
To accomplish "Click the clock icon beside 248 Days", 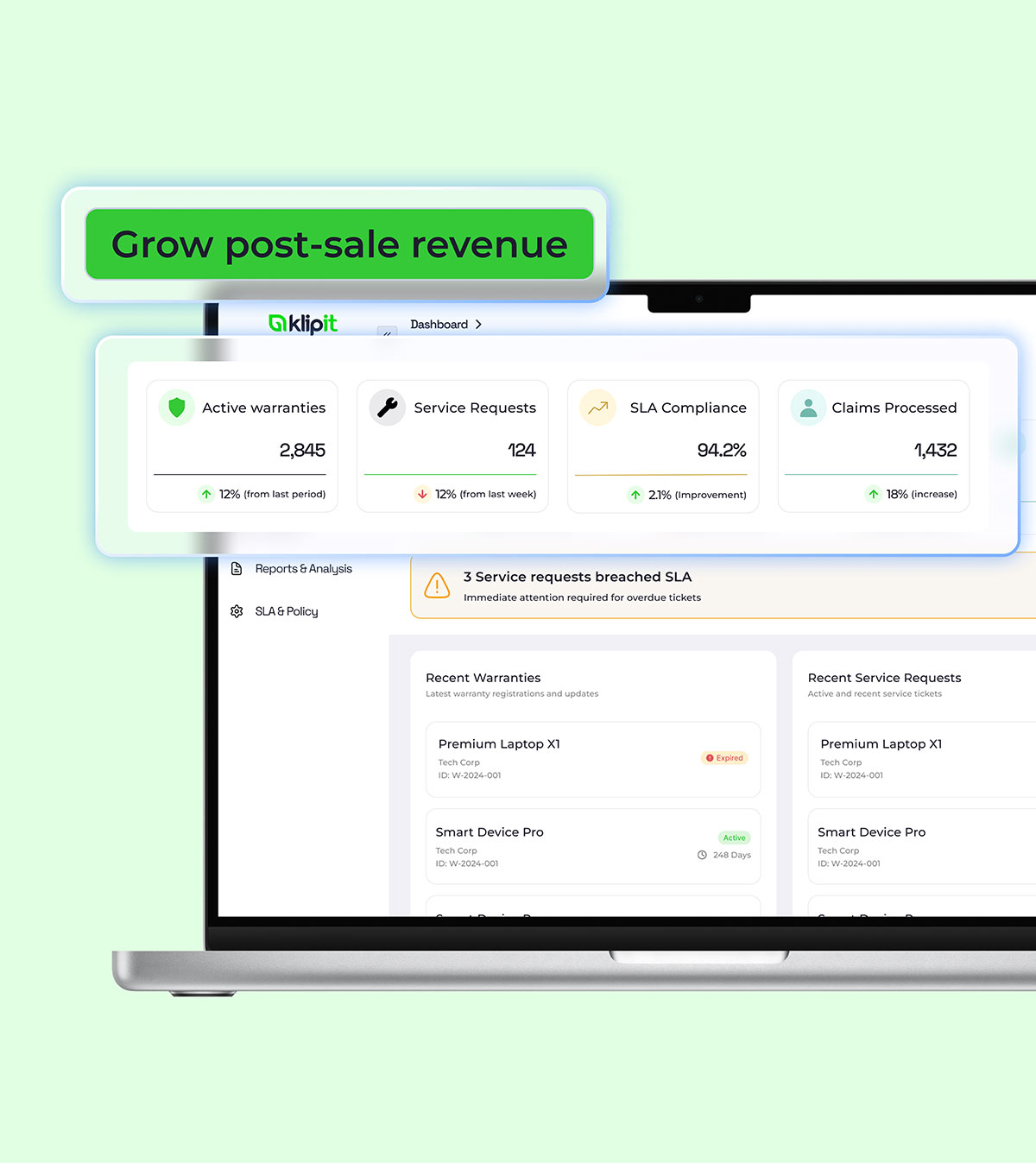I will coord(702,855).
